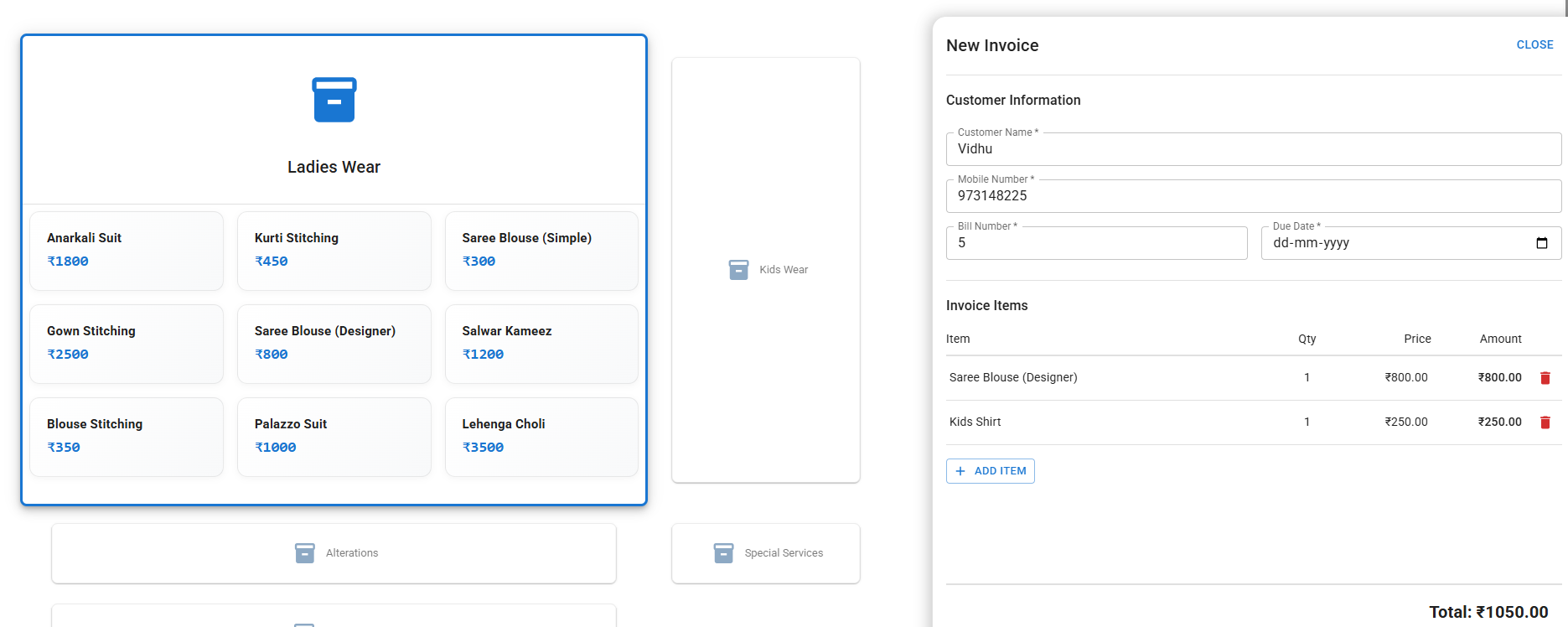Screen dimensions: 1568x627
Task: Close the New Invoice panel
Action: pyautogui.click(x=1535, y=44)
